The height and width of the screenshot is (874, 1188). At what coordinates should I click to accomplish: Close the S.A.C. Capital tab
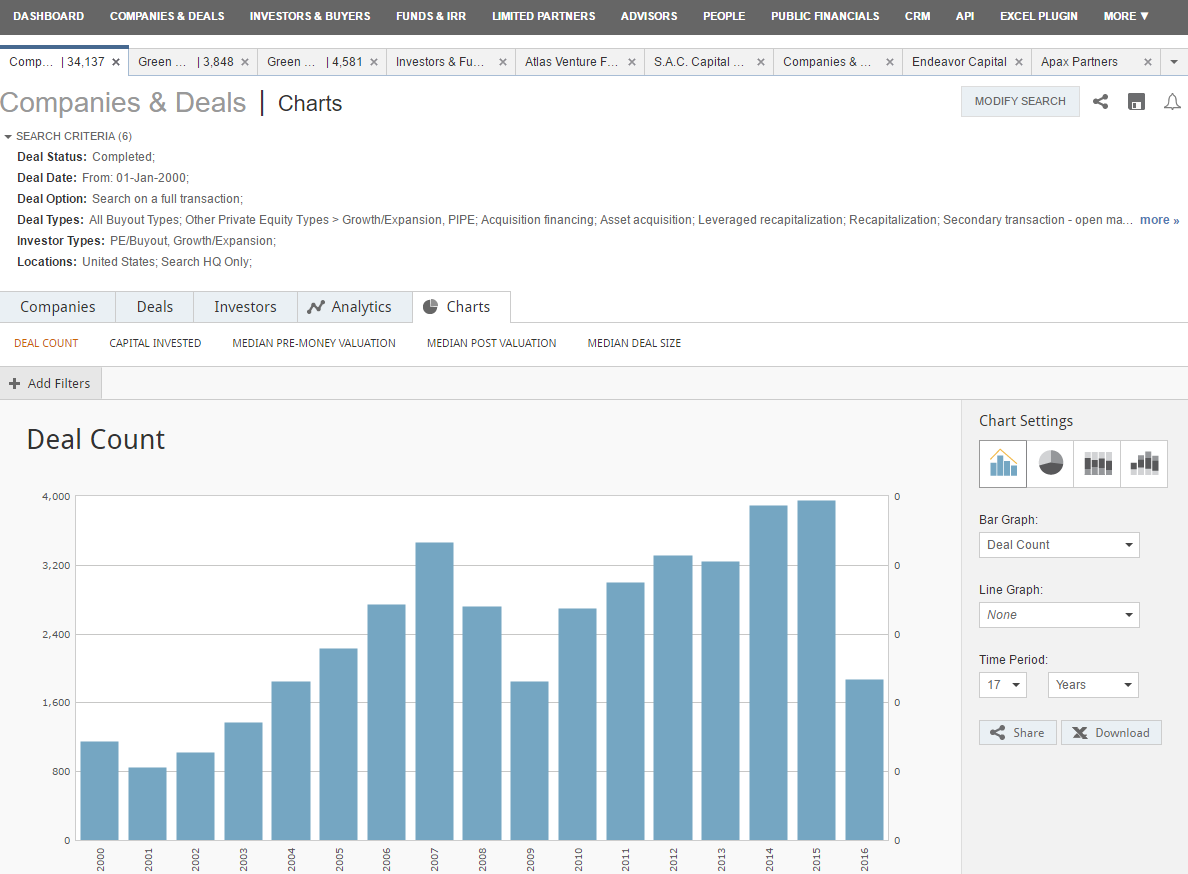coord(761,62)
